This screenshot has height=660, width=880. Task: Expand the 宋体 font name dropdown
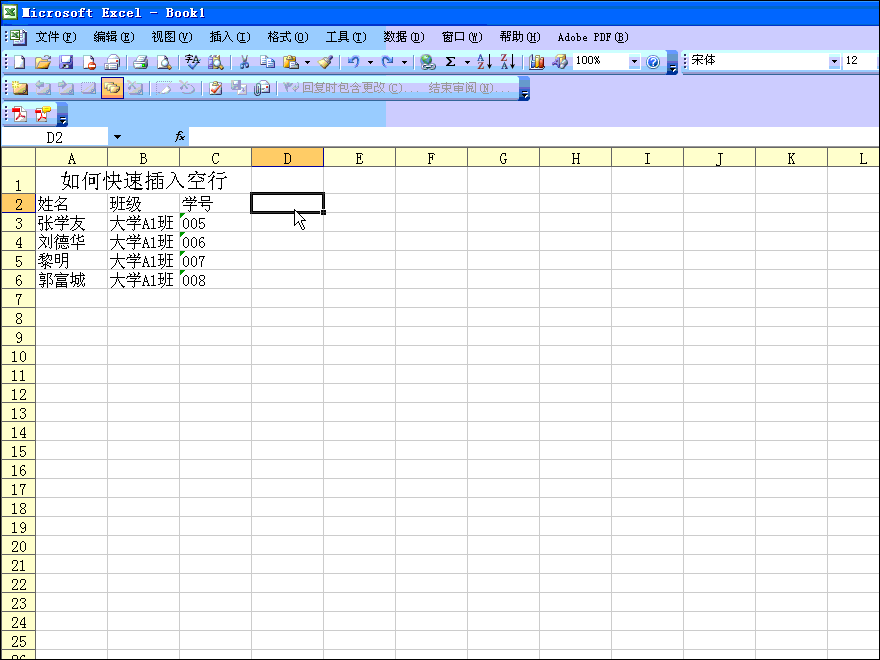pyautogui.click(x=834, y=62)
